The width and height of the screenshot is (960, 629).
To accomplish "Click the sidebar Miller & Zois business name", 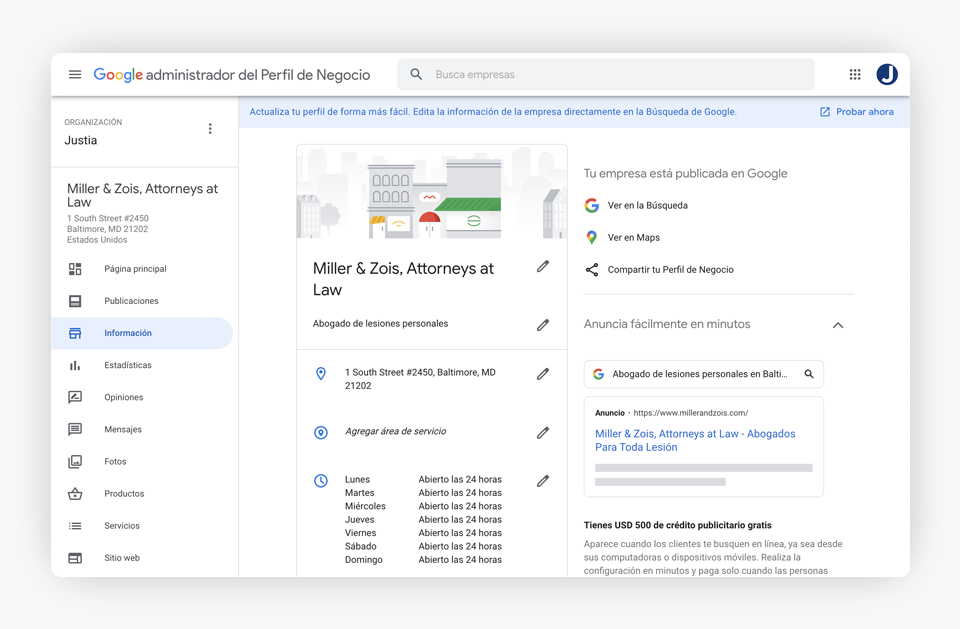I will (x=143, y=195).
